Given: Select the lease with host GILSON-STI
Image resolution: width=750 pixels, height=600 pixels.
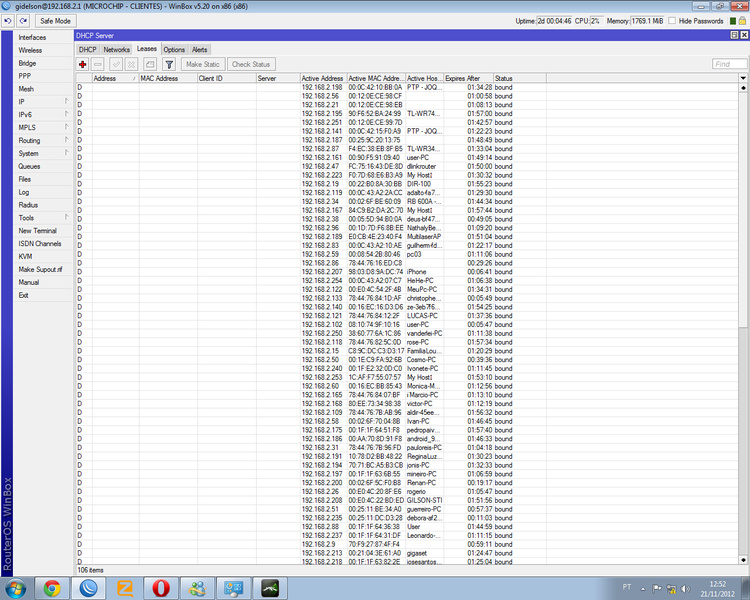Looking at the screenshot, I should pos(407,500).
